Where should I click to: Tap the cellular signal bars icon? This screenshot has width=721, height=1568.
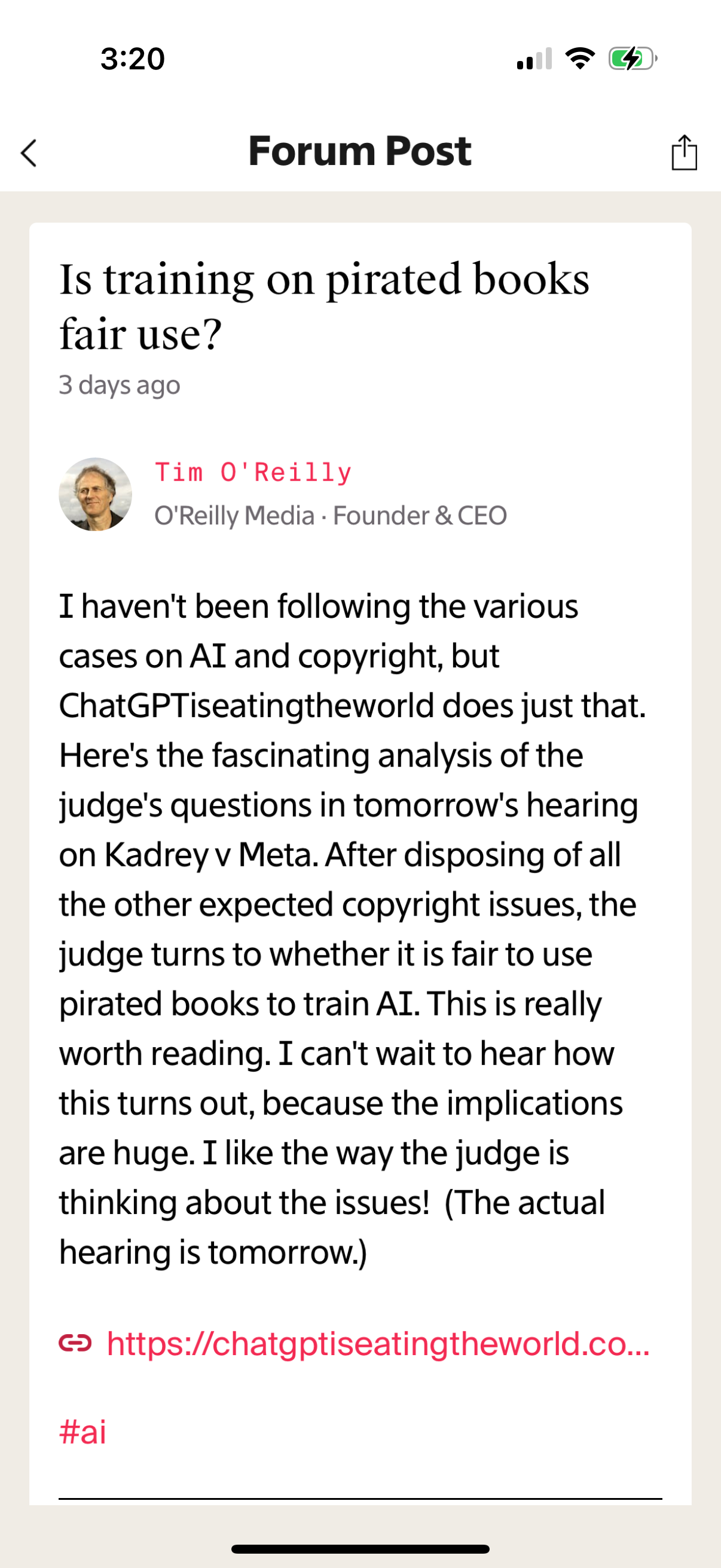[534, 59]
